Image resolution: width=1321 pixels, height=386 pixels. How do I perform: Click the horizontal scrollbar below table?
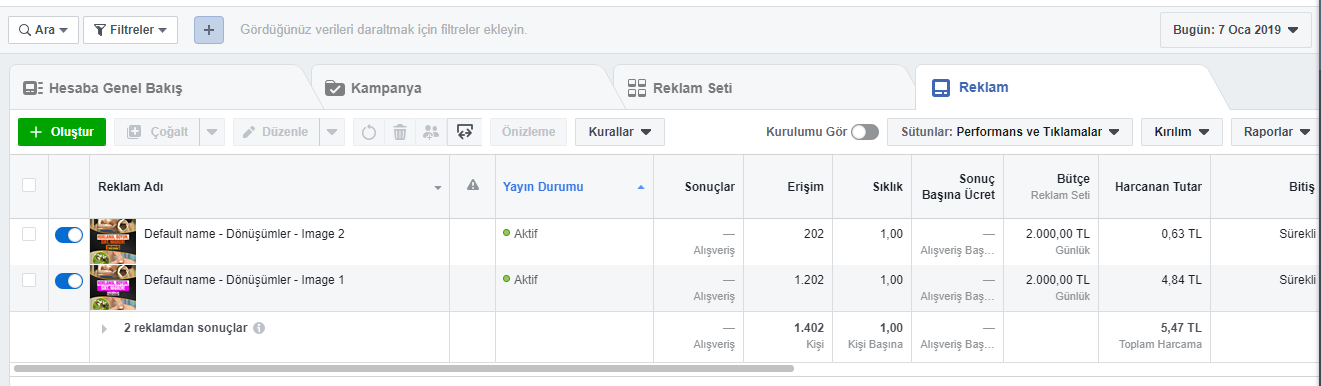pyautogui.click(x=403, y=368)
